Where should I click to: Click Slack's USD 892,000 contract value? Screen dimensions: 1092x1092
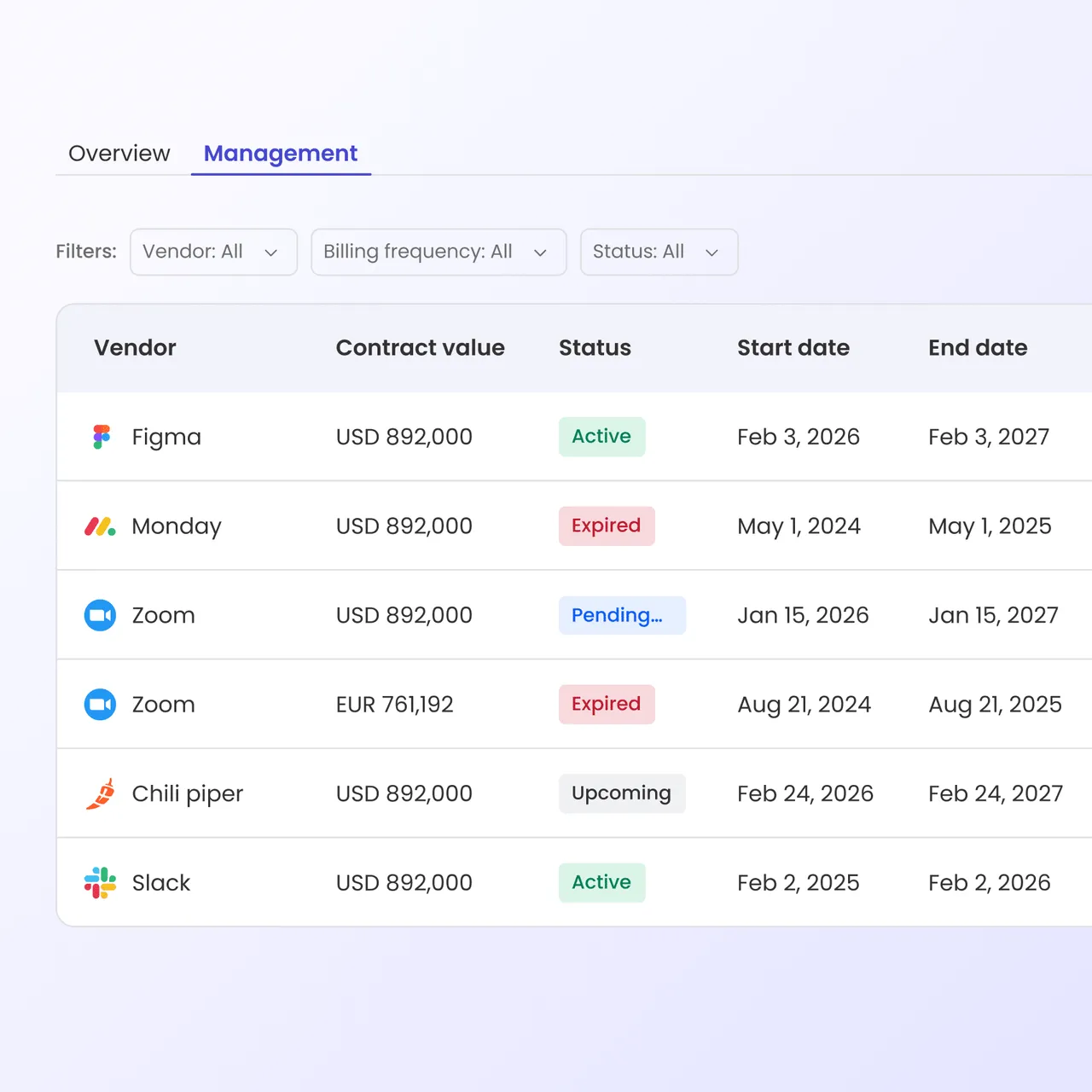coord(404,883)
